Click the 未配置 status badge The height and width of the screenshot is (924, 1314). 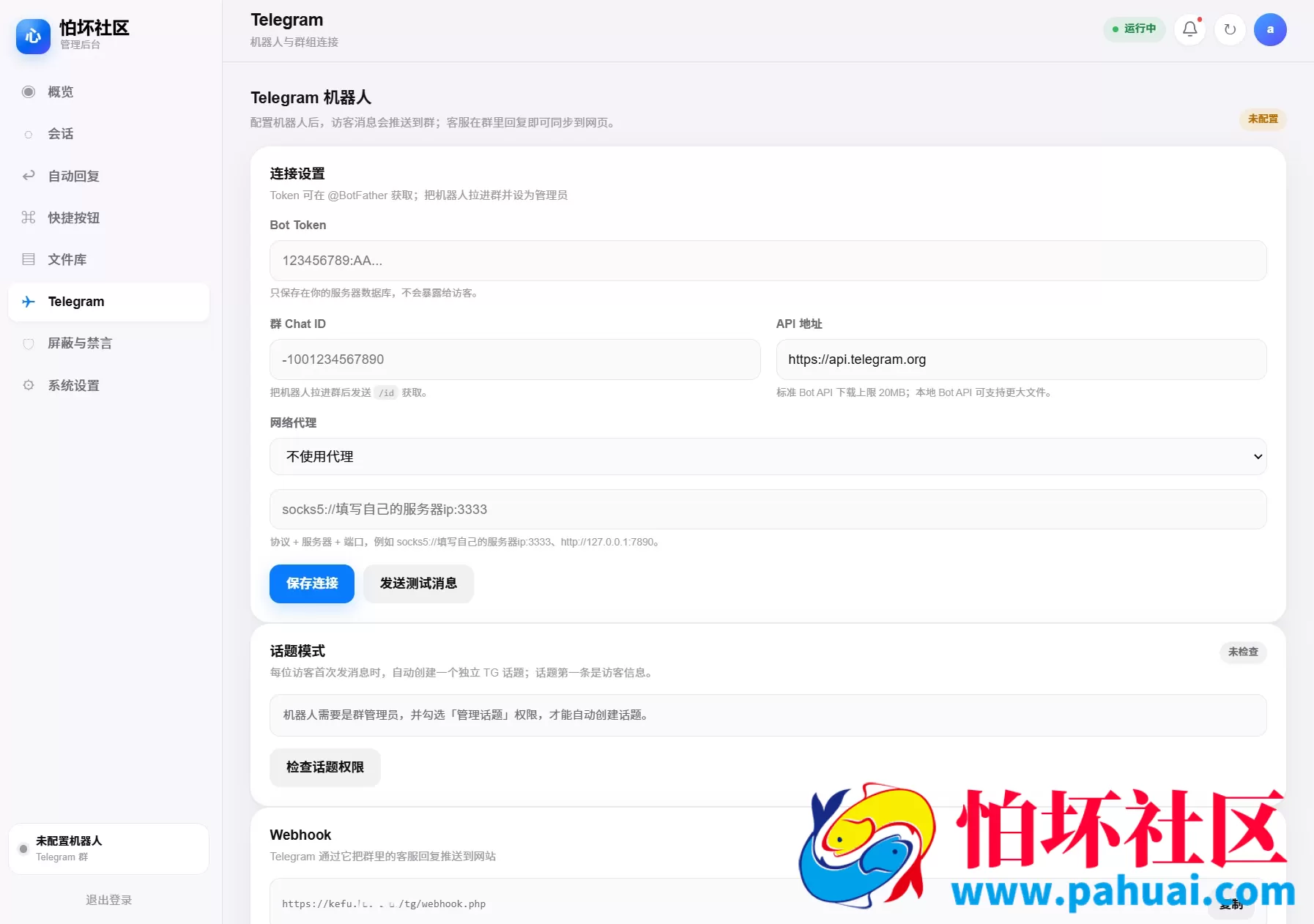pyautogui.click(x=1263, y=119)
